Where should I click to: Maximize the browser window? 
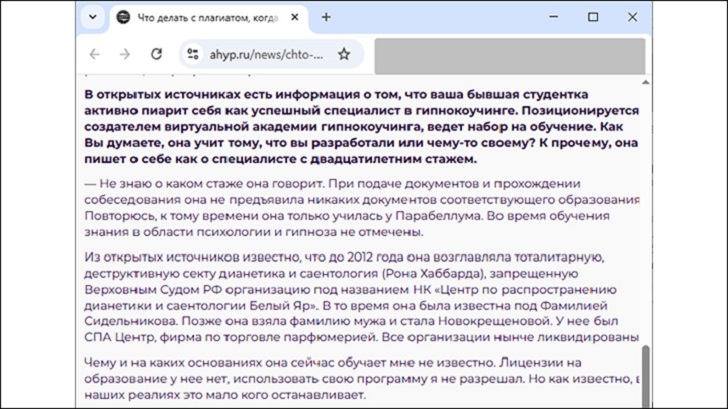[593, 17]
